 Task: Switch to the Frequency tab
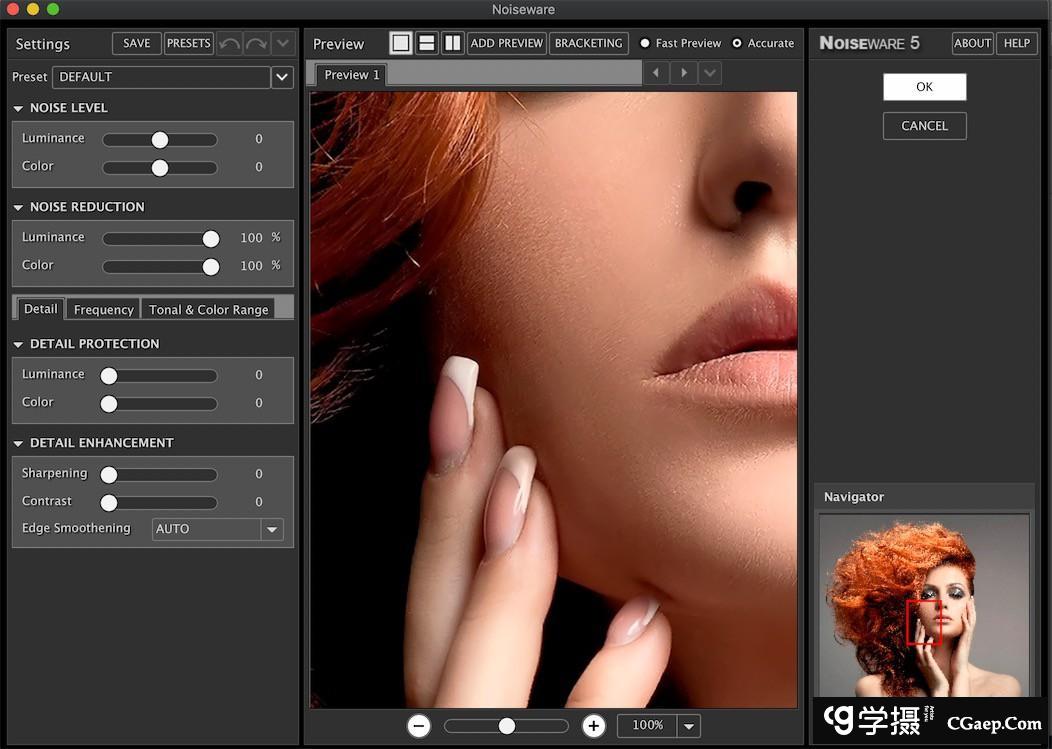pyautogui.click(x=103, y=310)
